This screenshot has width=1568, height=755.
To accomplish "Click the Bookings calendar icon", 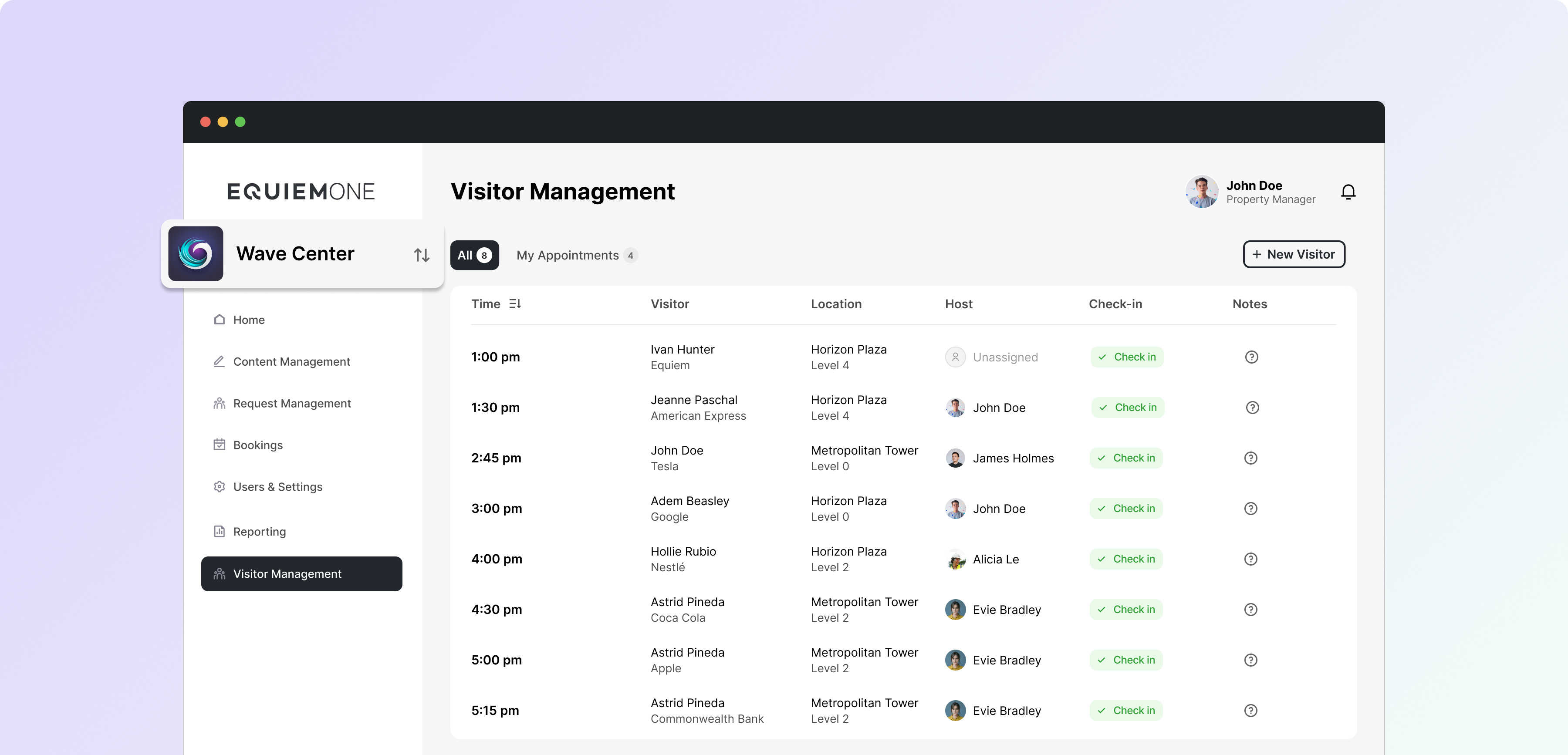I will pyautogui.click(x=219, y=445).
